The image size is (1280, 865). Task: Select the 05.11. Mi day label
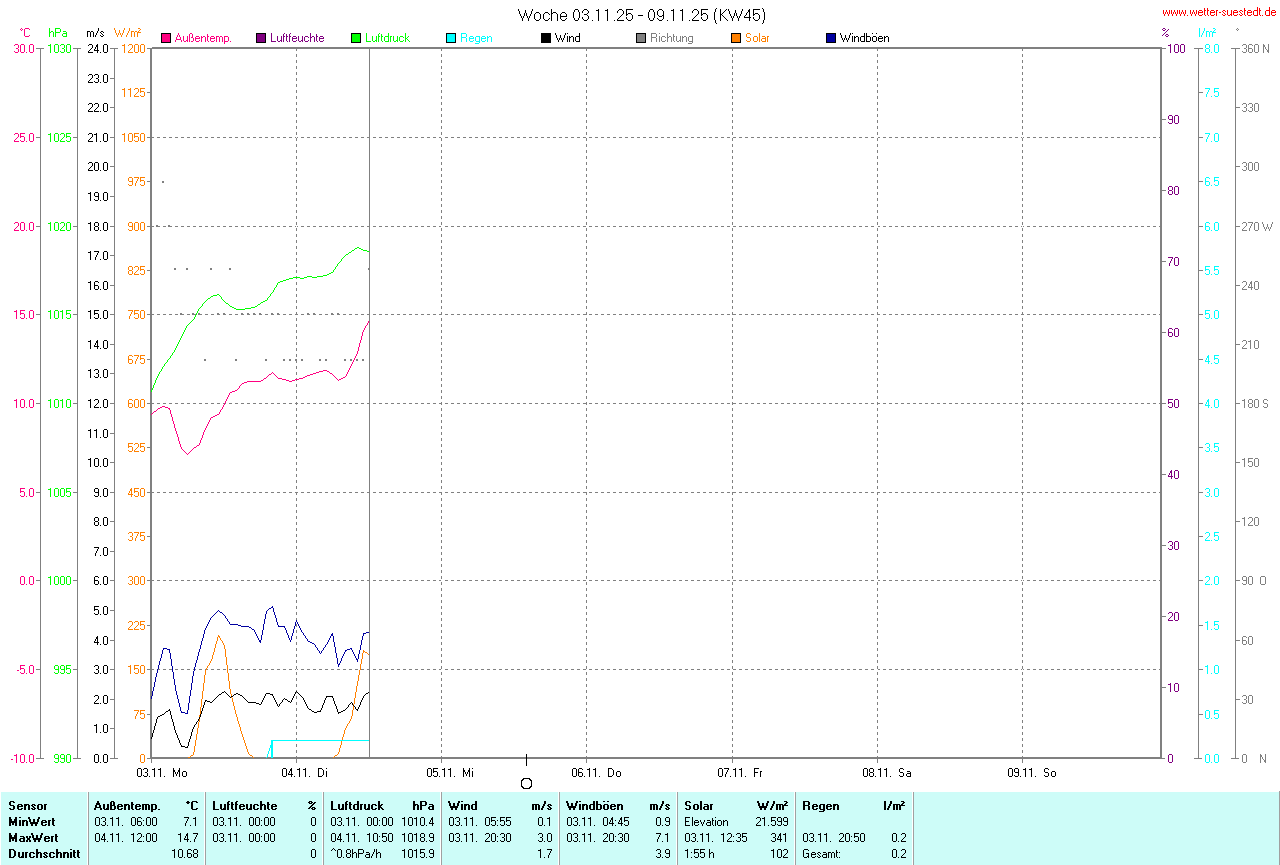450,773
